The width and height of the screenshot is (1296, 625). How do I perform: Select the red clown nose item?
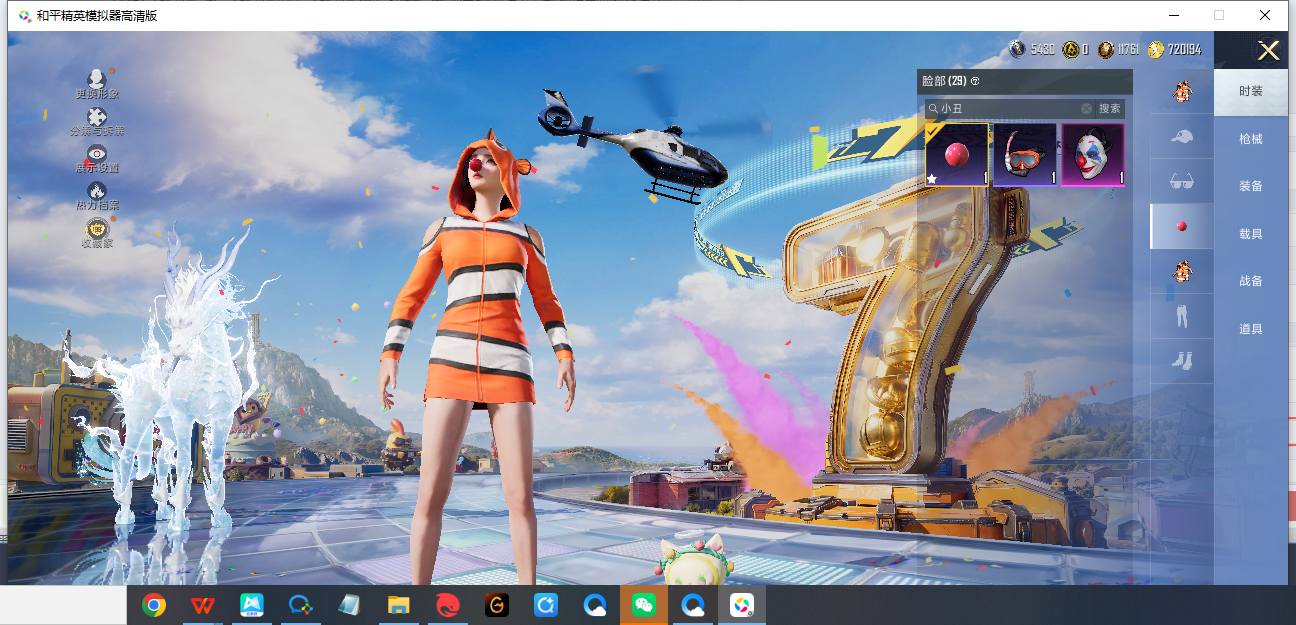(957, 155)
